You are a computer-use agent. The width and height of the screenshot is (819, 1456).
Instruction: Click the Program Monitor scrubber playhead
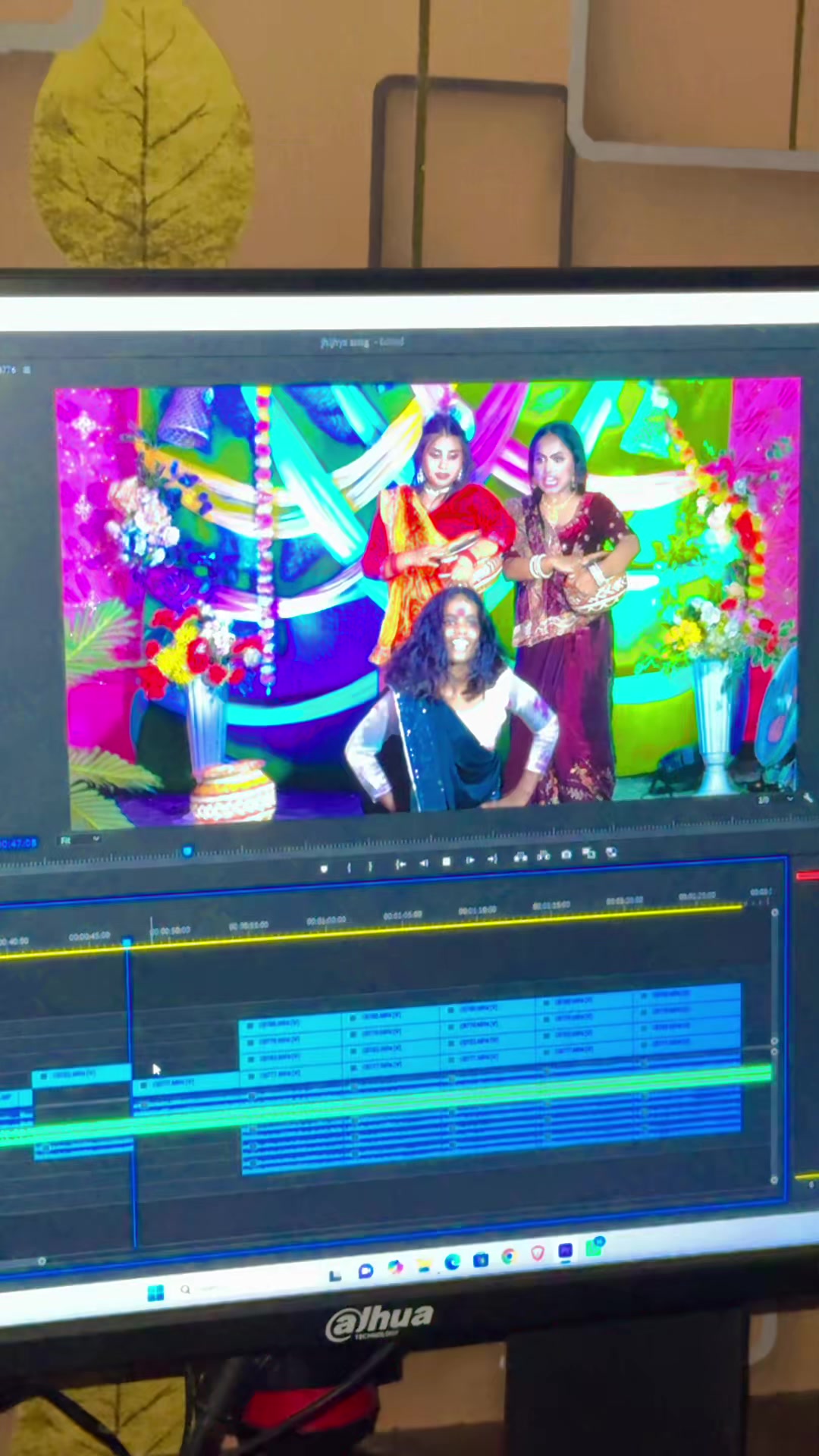pyautogui.click(x=187, y=852)
